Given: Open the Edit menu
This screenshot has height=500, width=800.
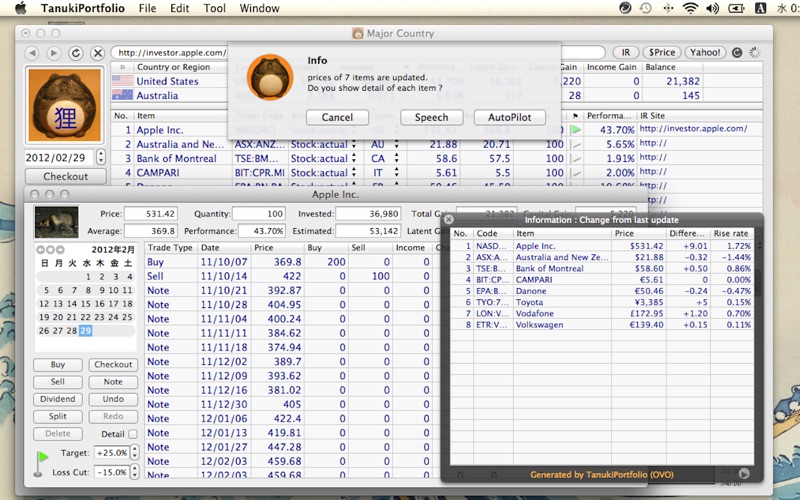Looking at the screenshot, I should tap(180, 8).
